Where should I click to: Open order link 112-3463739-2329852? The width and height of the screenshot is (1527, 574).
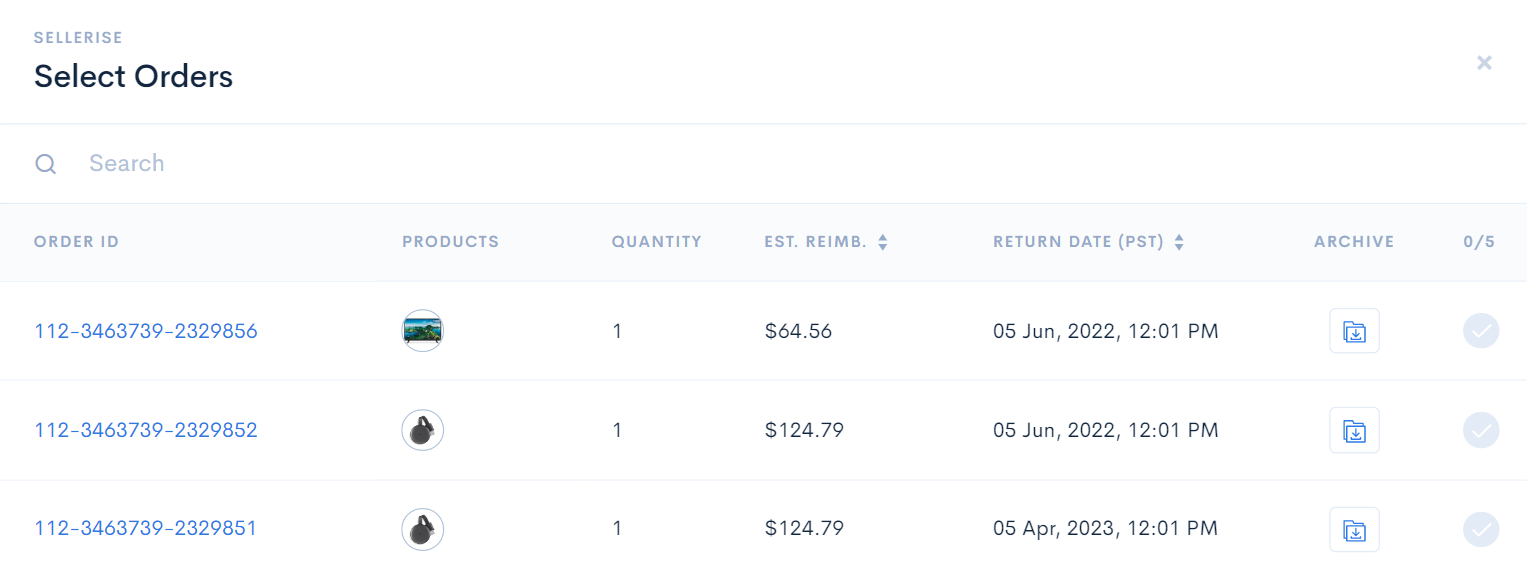pyautogui.click(x=146, y=431)
